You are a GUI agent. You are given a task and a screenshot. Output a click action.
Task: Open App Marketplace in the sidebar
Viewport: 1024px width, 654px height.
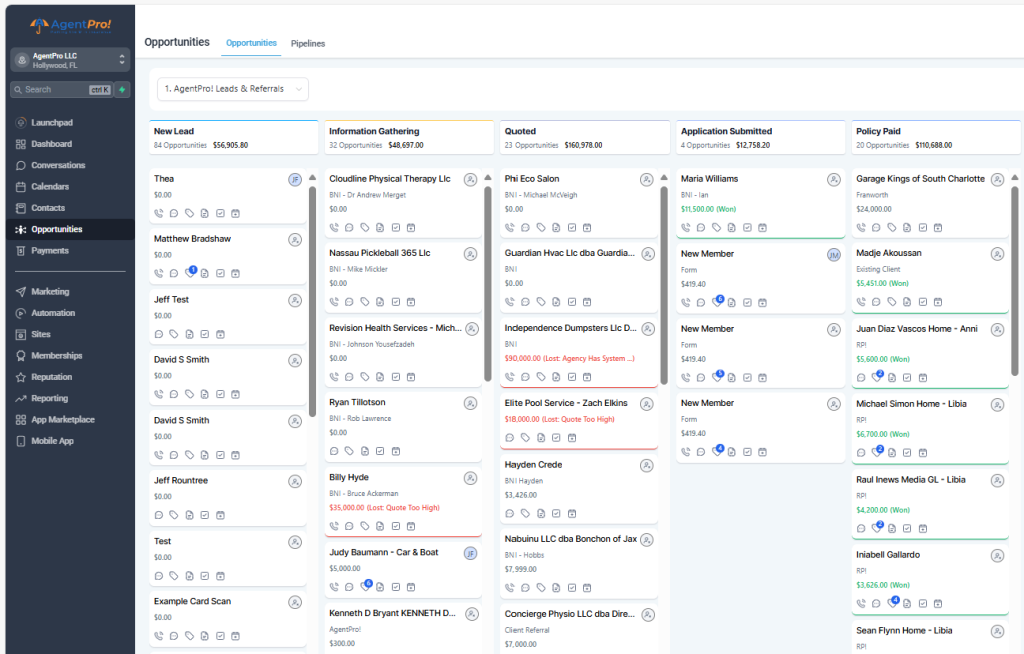click(x=63, y=420)
